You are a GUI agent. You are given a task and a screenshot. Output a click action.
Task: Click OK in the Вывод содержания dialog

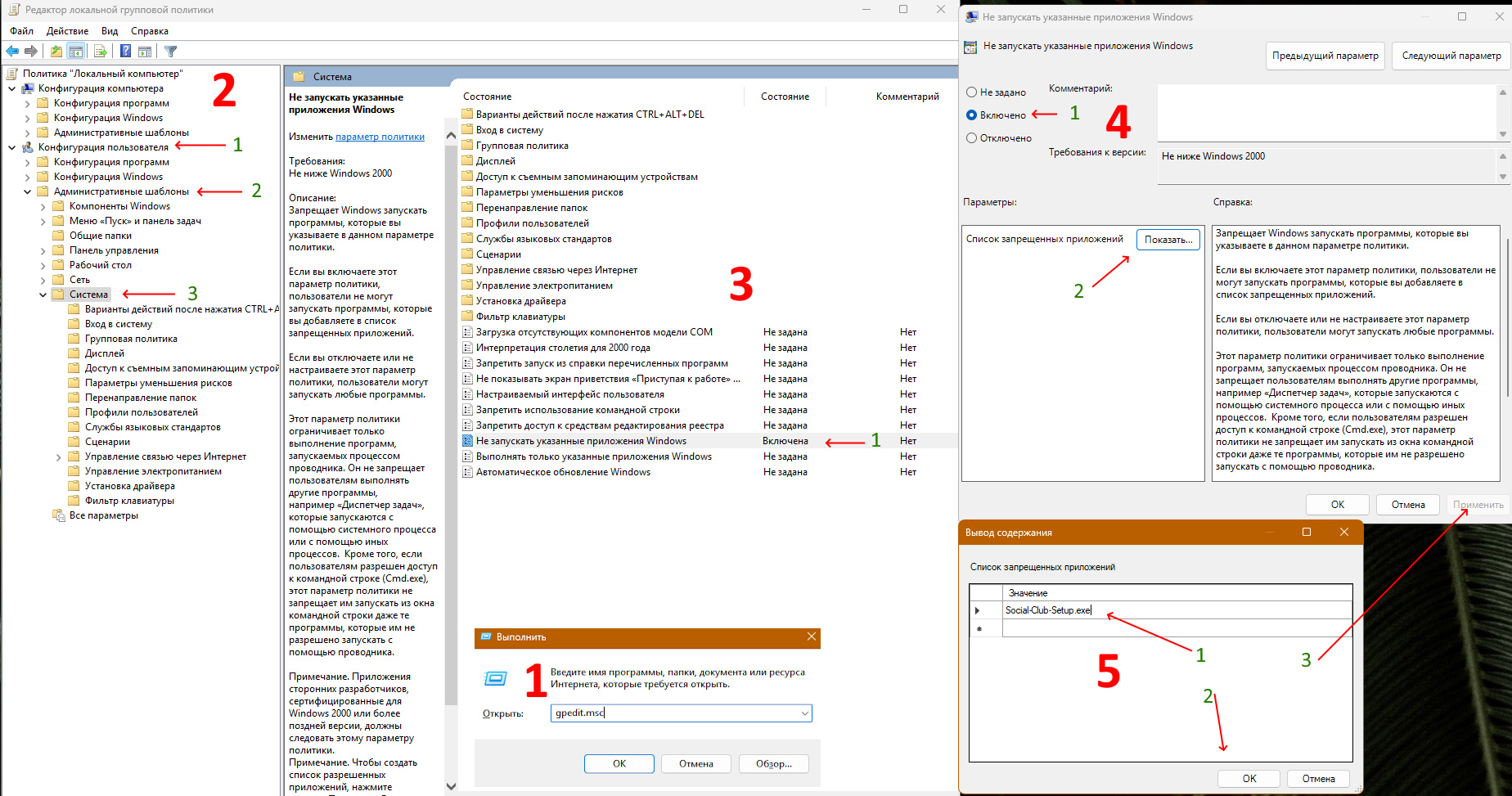tap(1249, 779)
